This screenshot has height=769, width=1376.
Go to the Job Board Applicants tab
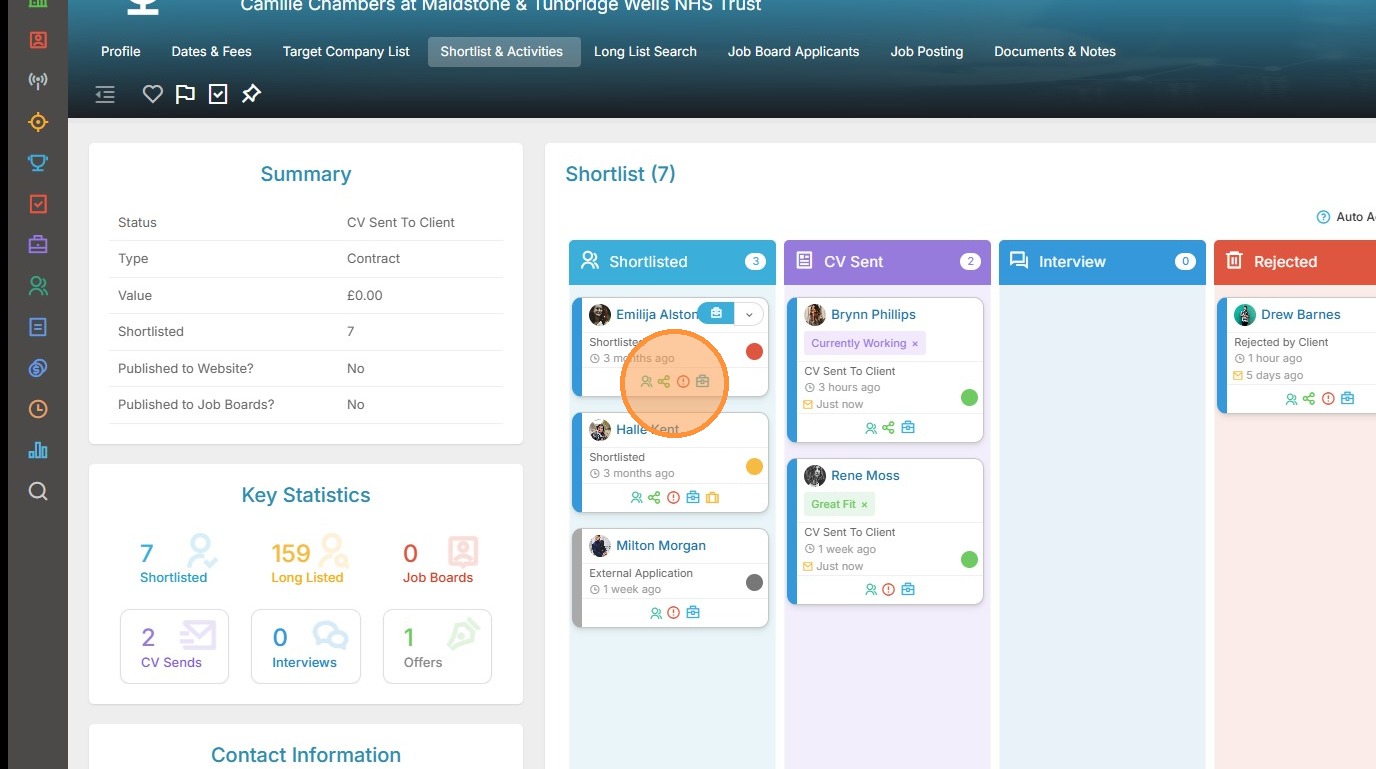click(x=794, y=52)
